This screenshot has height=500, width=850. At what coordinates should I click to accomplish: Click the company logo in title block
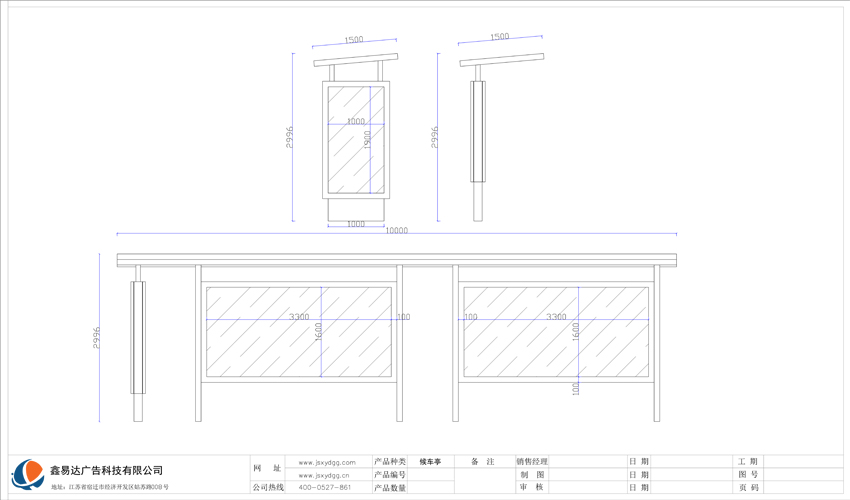(28, 475)
